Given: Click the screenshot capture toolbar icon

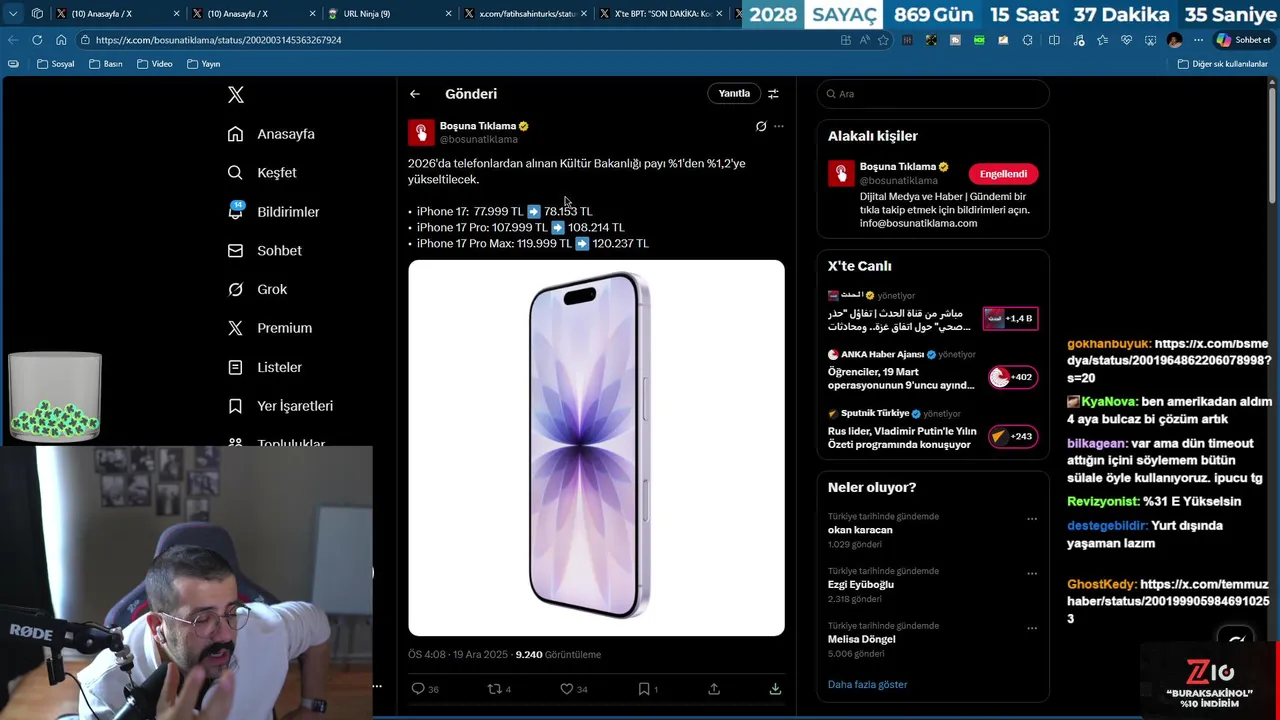Looking at the screenshot, I should [x=1150, y=40].
